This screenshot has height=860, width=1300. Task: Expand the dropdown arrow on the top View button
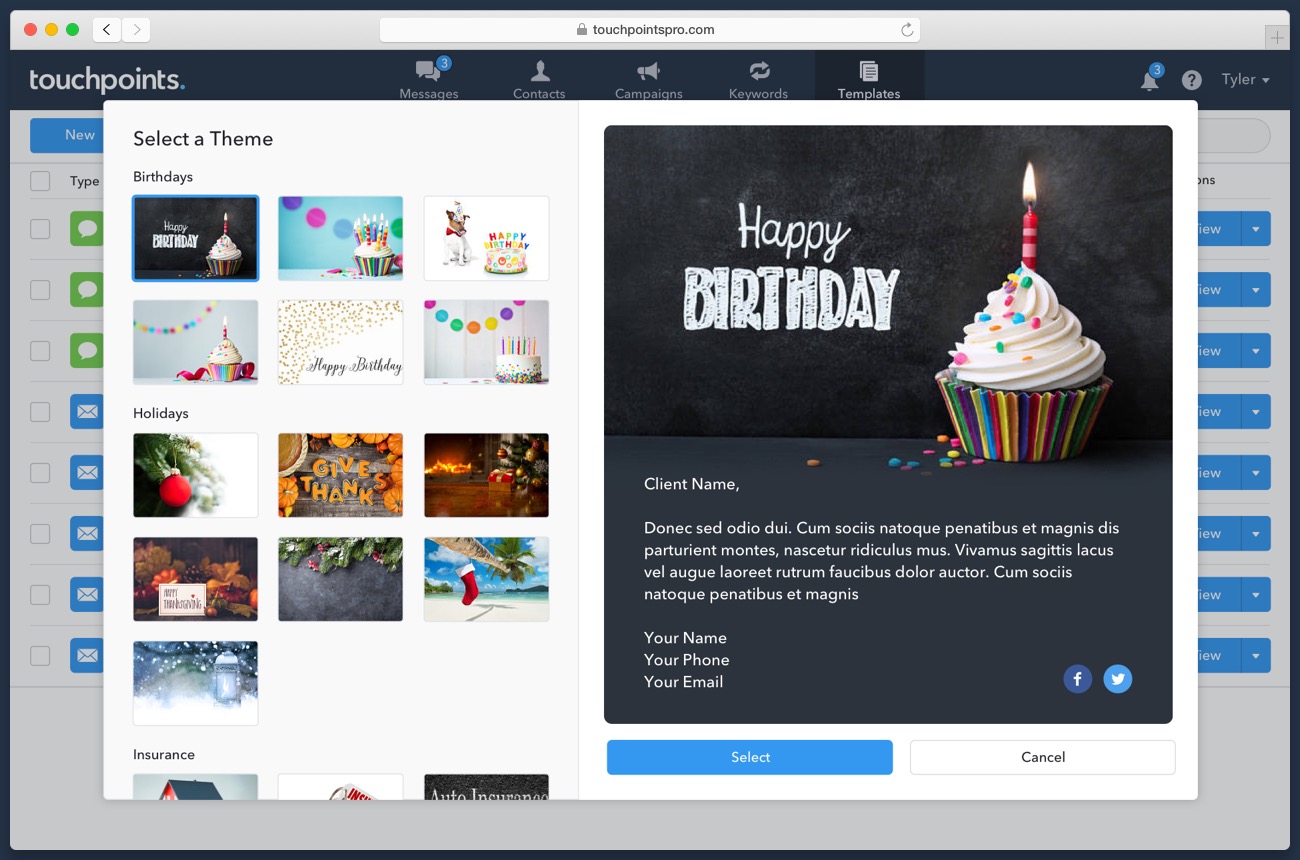pos(1255,228)
